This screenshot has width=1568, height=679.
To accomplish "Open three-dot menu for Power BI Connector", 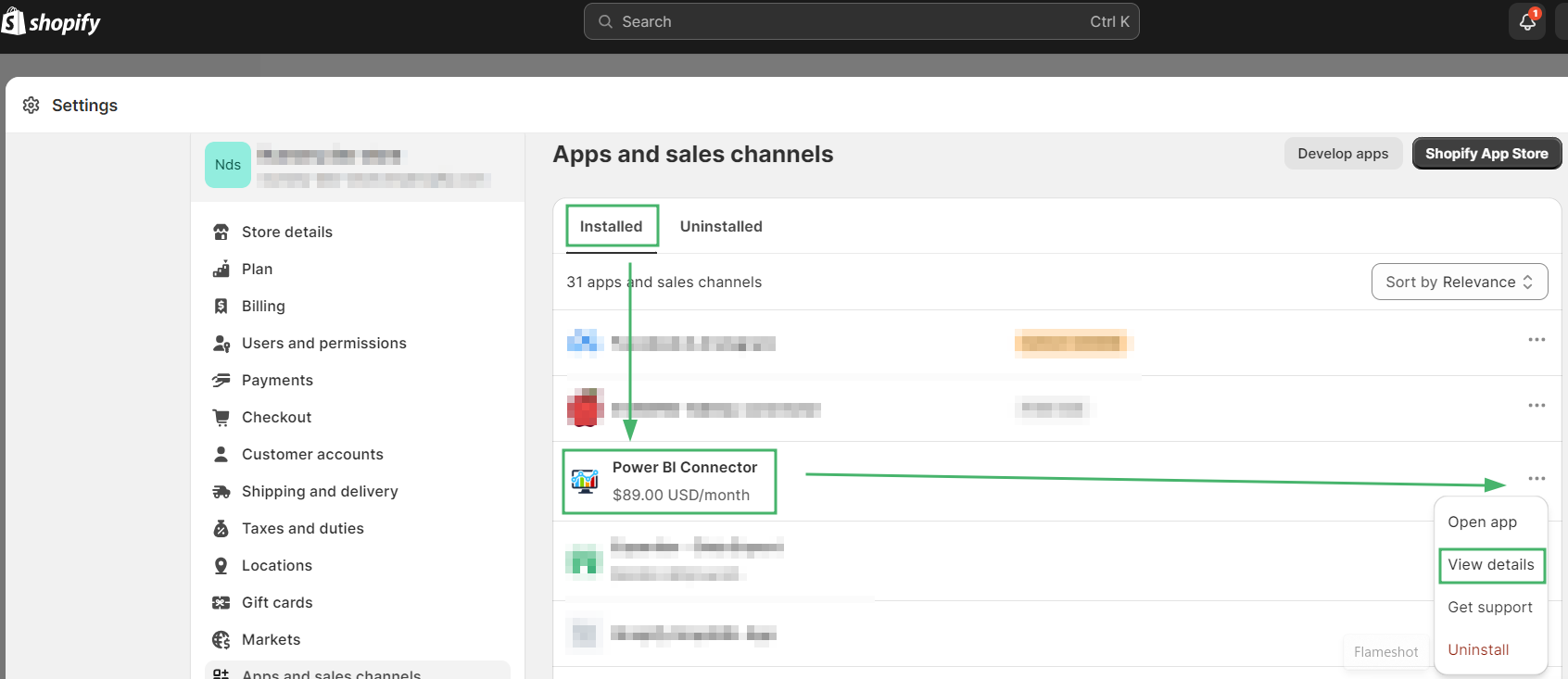I will point(1536,479).
